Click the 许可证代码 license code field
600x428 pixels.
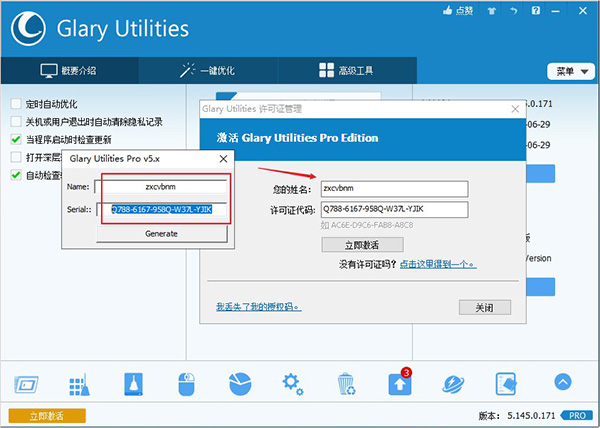click(394, 210)
